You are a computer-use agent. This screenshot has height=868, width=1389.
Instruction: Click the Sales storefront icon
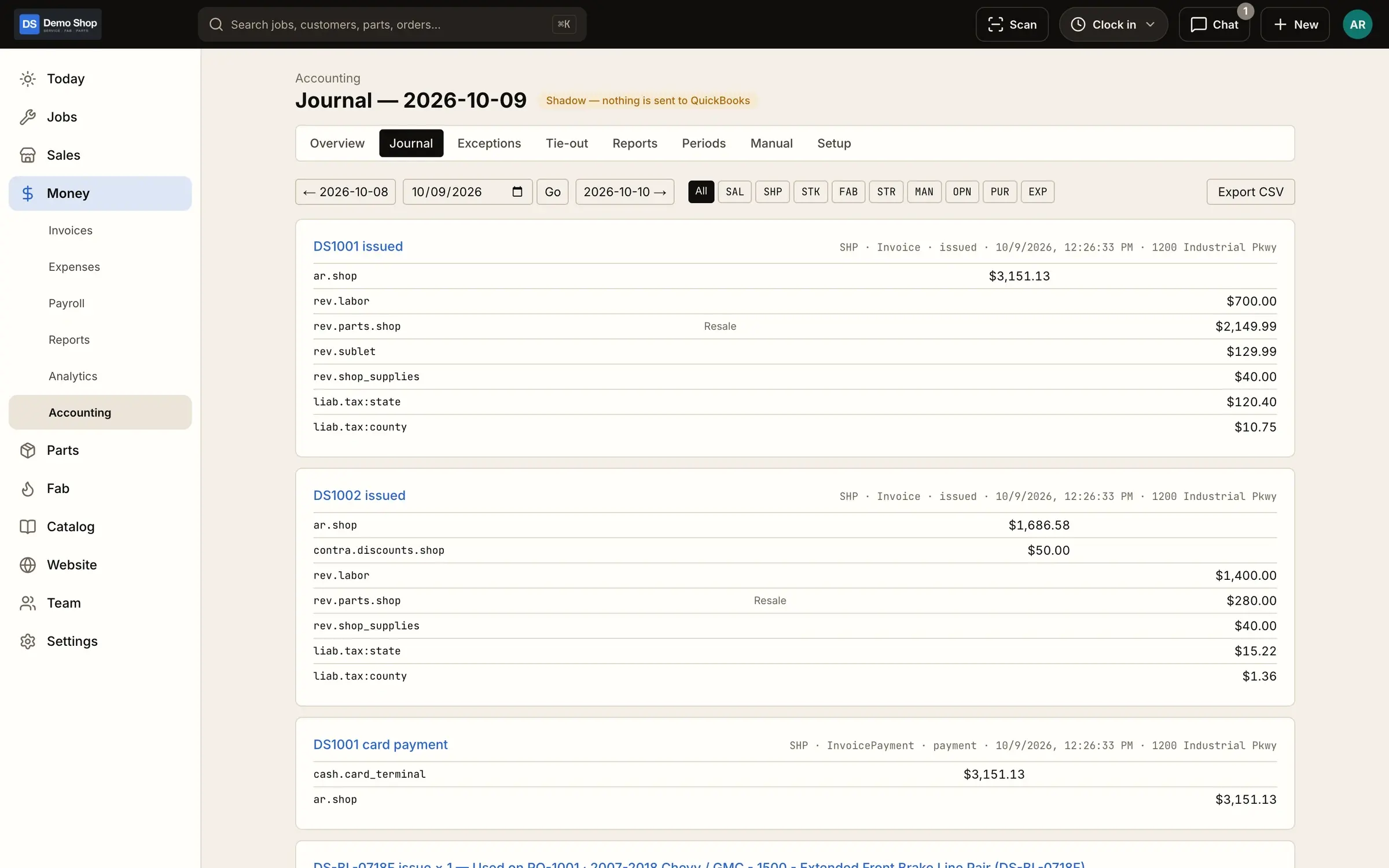tap(28, 155)
